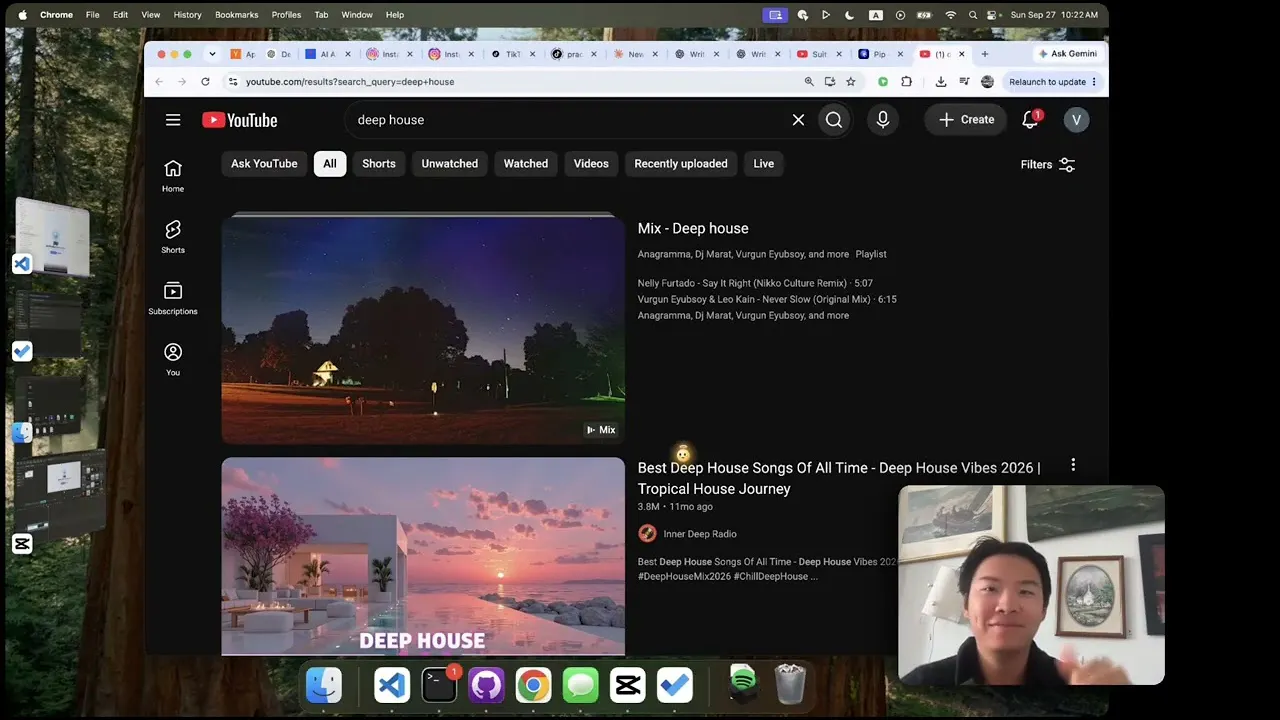Viewport: 1280px width, 720px height.
Task: Open the Bookmarks menu
Action: [x=237, y=15]
